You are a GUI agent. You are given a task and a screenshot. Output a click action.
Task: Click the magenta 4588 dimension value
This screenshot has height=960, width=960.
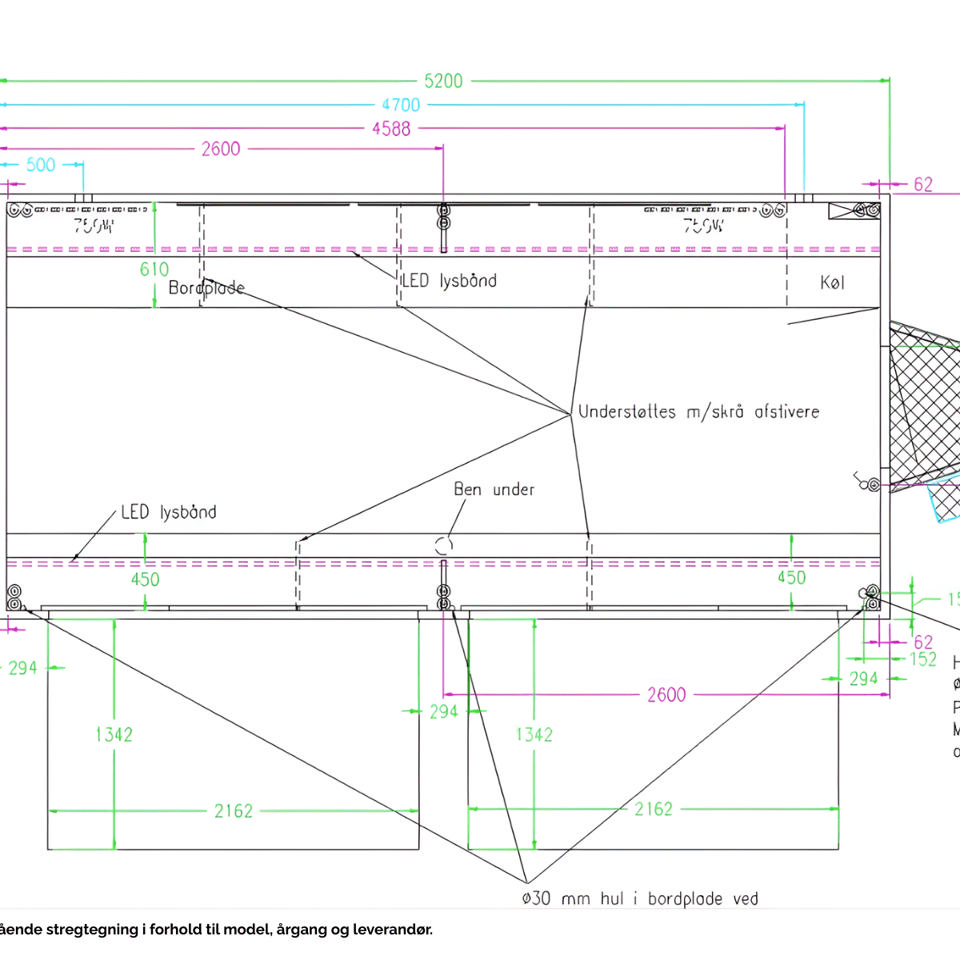[x=390, y=128]
